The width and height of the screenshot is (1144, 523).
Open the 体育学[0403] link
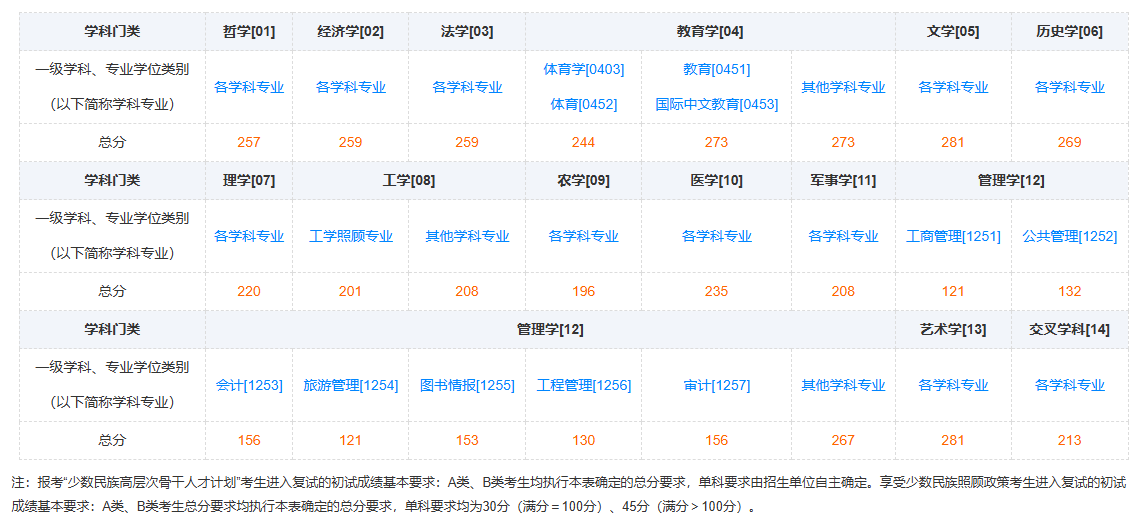point(584,69)
